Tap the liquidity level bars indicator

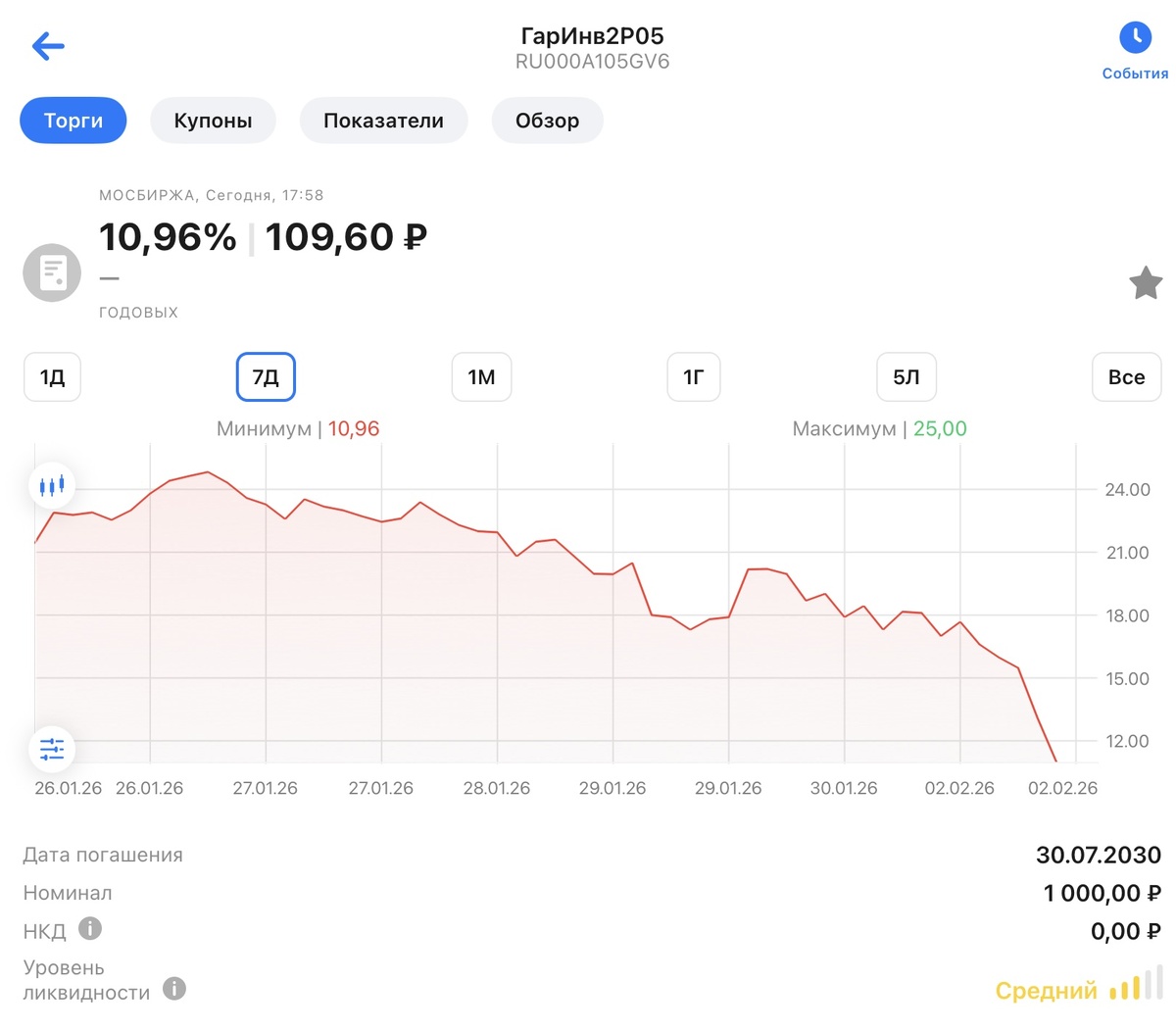[1137, 985]
